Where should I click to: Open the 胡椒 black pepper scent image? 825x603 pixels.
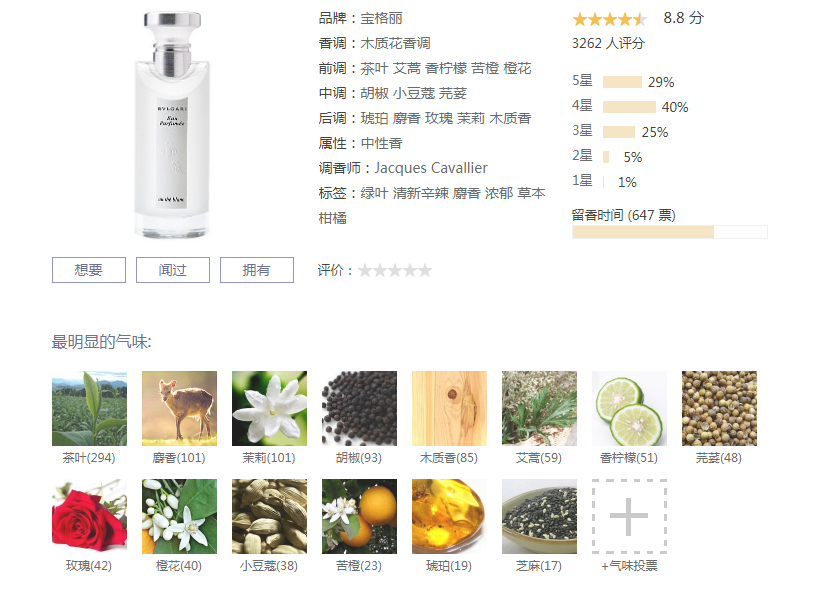(x=359, y=408)
